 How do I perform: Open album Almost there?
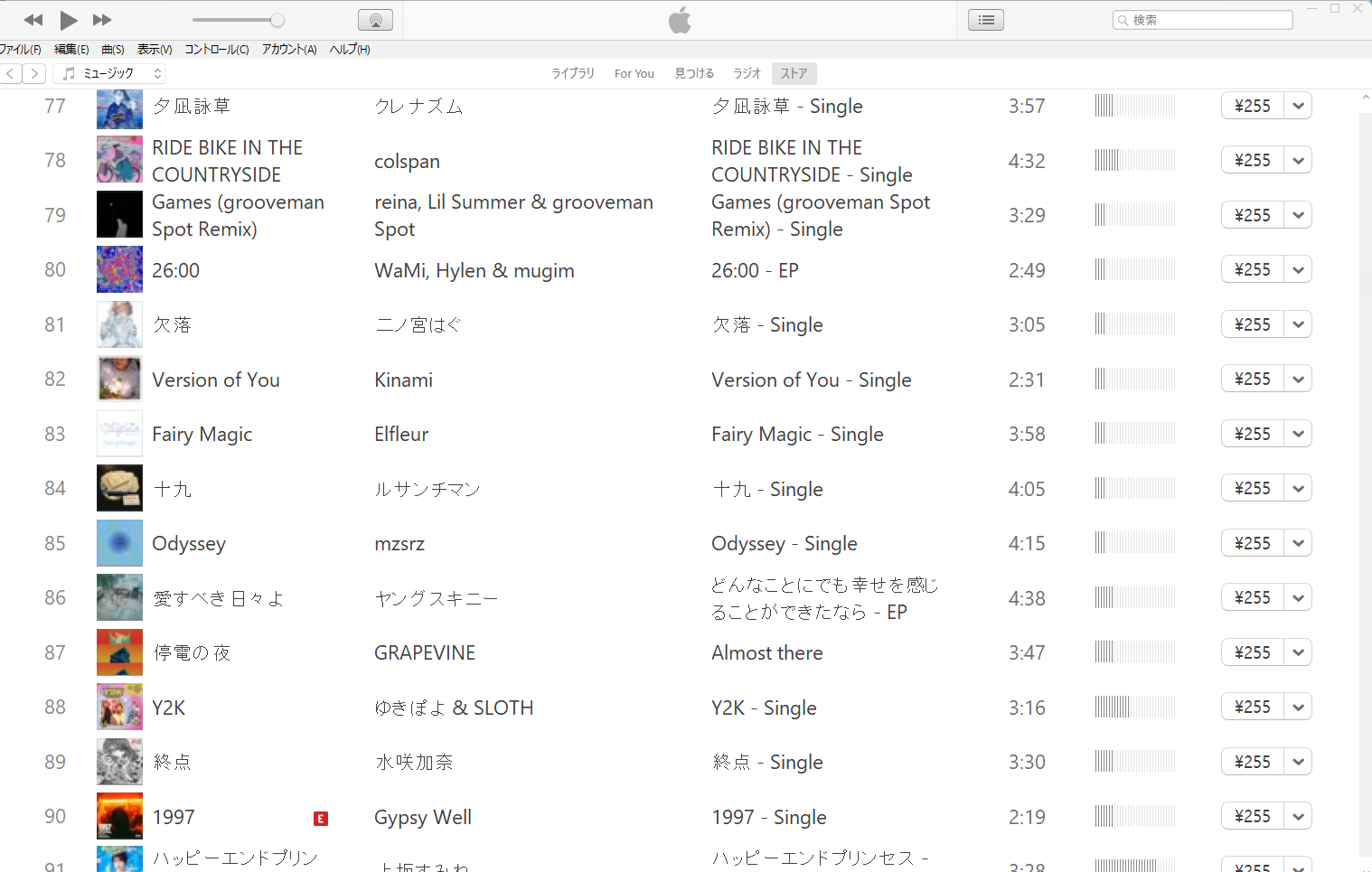(767, 652)
